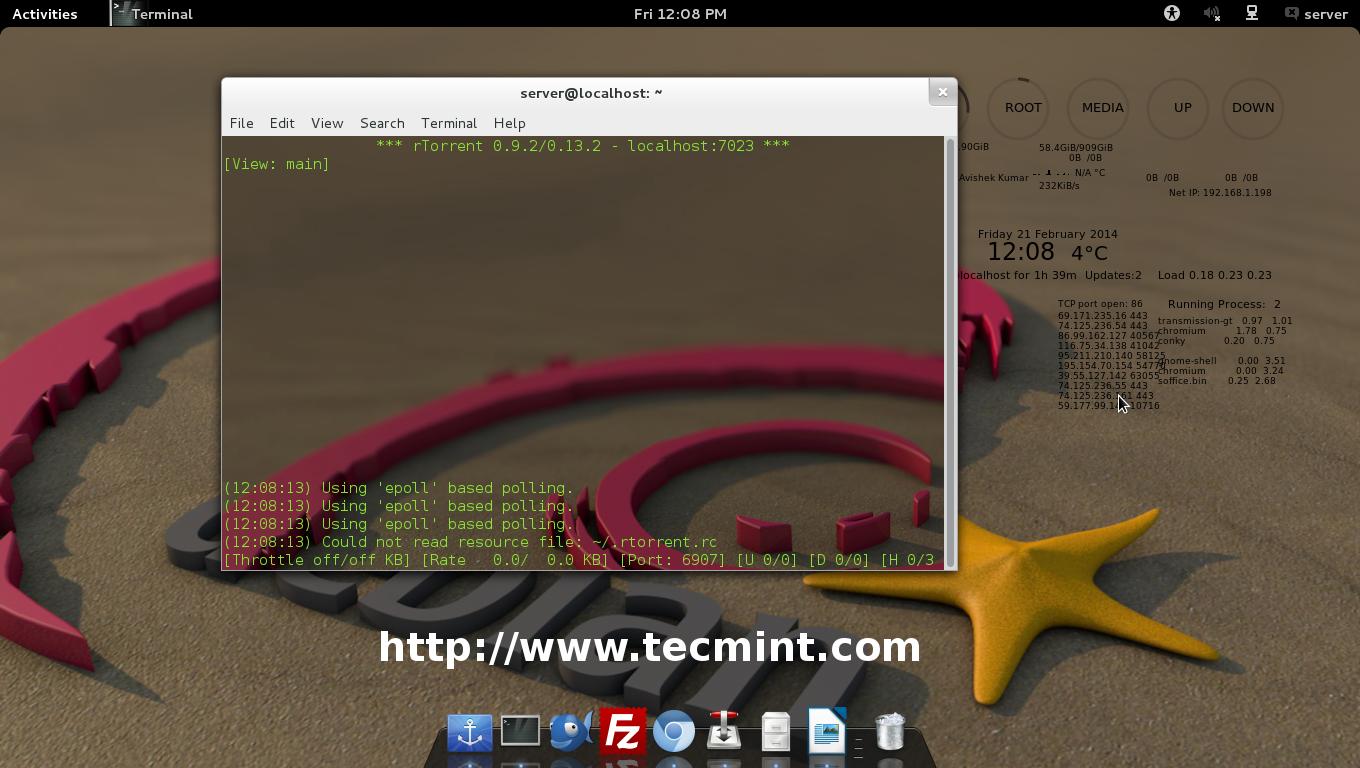Open the Edit menu of the terminal

click(x=282, y=123)
